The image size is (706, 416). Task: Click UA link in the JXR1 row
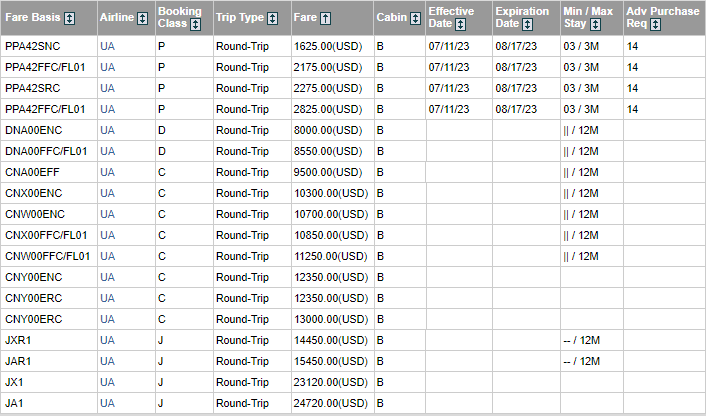[x=108, y=340]
